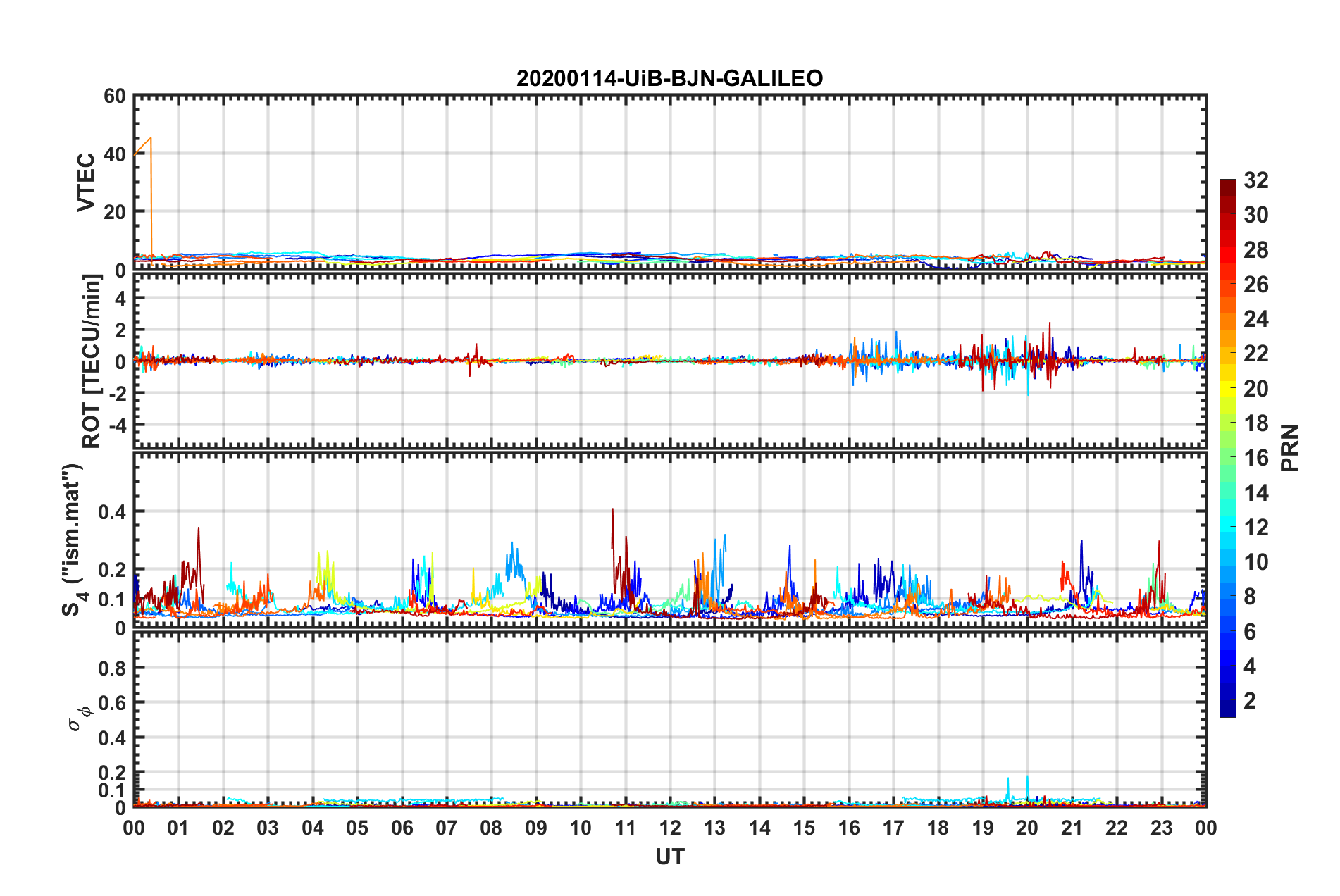Click the VTEC axis tick label 60
1340x896 pixels.
[x=115, y=97]
